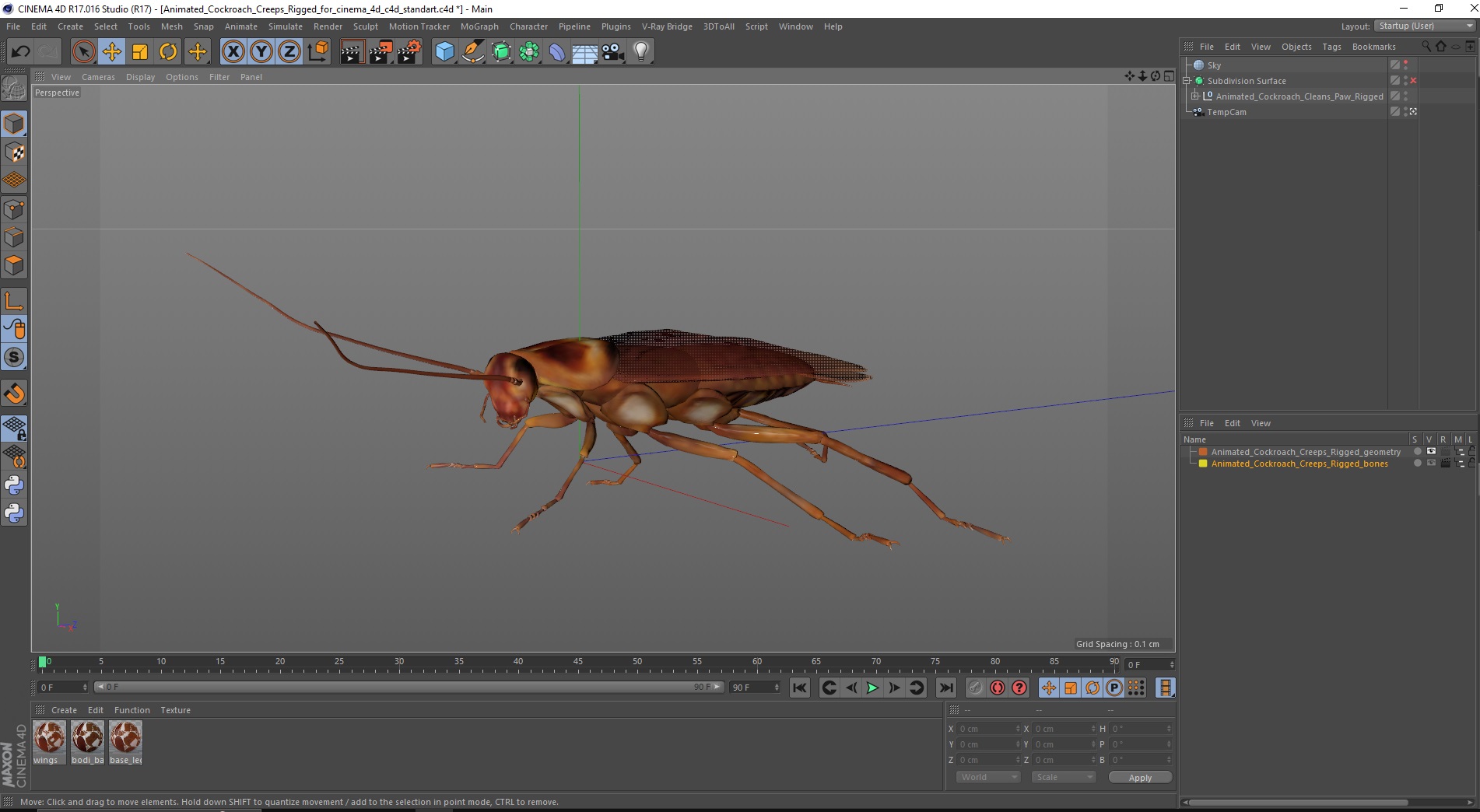Viewport: 1480px width, 812px height.
Task: Open the spline Pen tool
Action: point(472,52)
